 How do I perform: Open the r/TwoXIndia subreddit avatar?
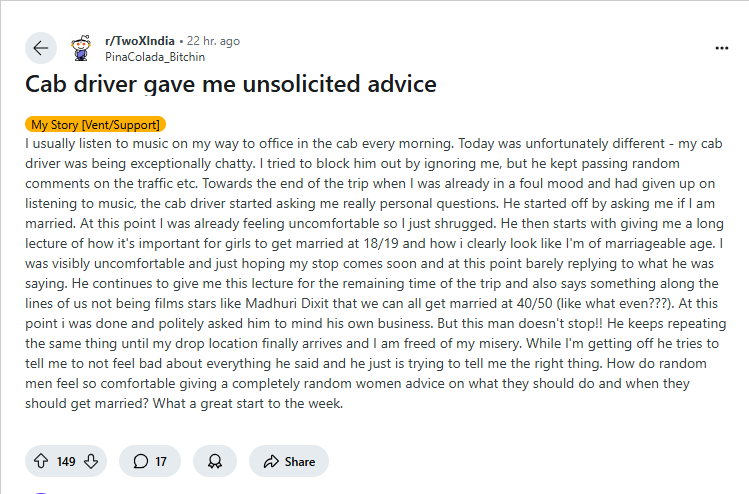coord(82,48)
